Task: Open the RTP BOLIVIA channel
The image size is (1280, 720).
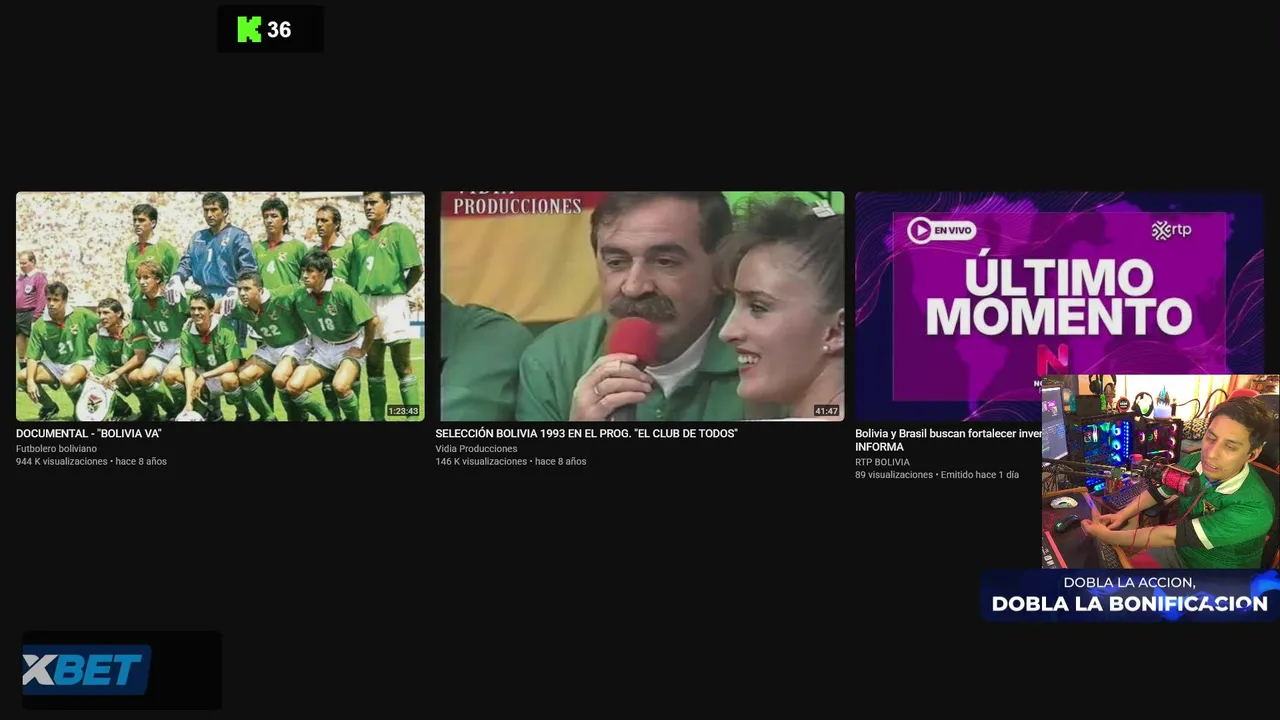Action: pyautogui.click(x=882, y=462)
